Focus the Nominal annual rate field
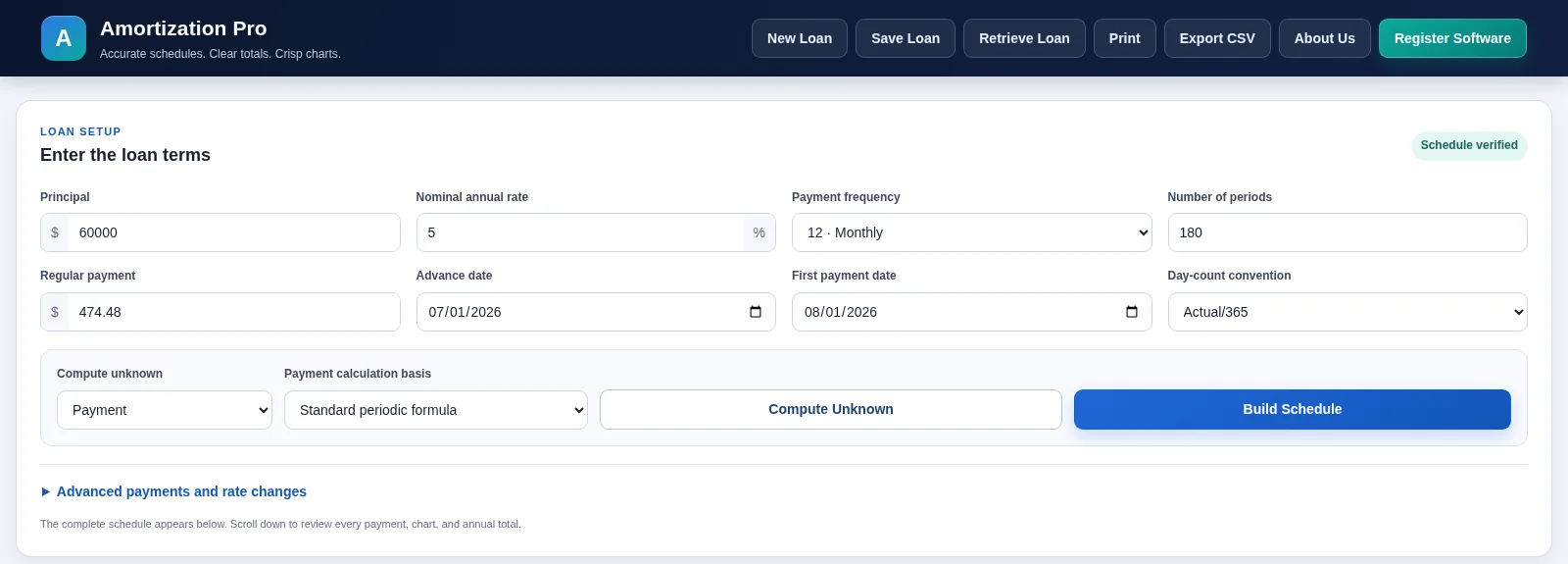This screenshot has height=564, width=1568. tap(580, 232)
